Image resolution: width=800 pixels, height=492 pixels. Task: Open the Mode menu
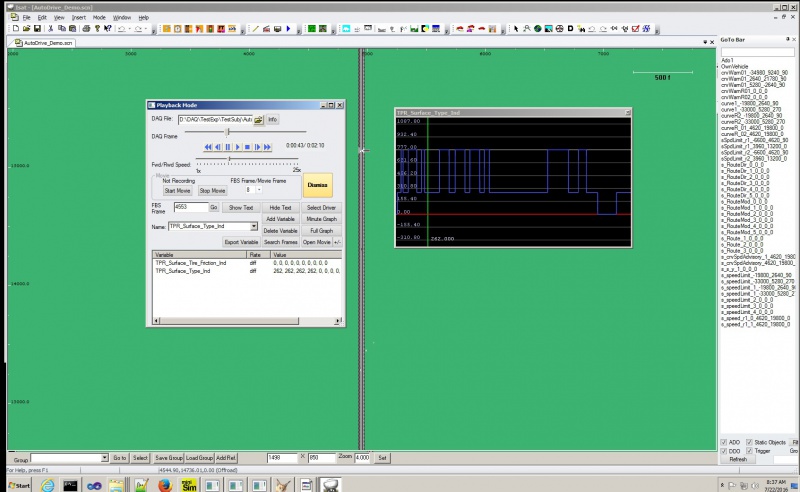tap(99, 17)
